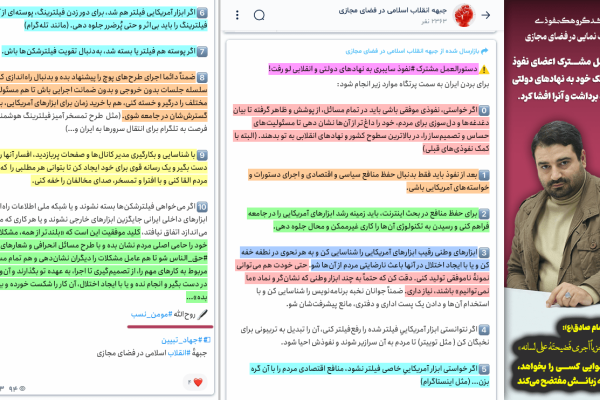Click the pen emoji beside author name
Screen dimensions: 600x400
click(x=202, y=313)
